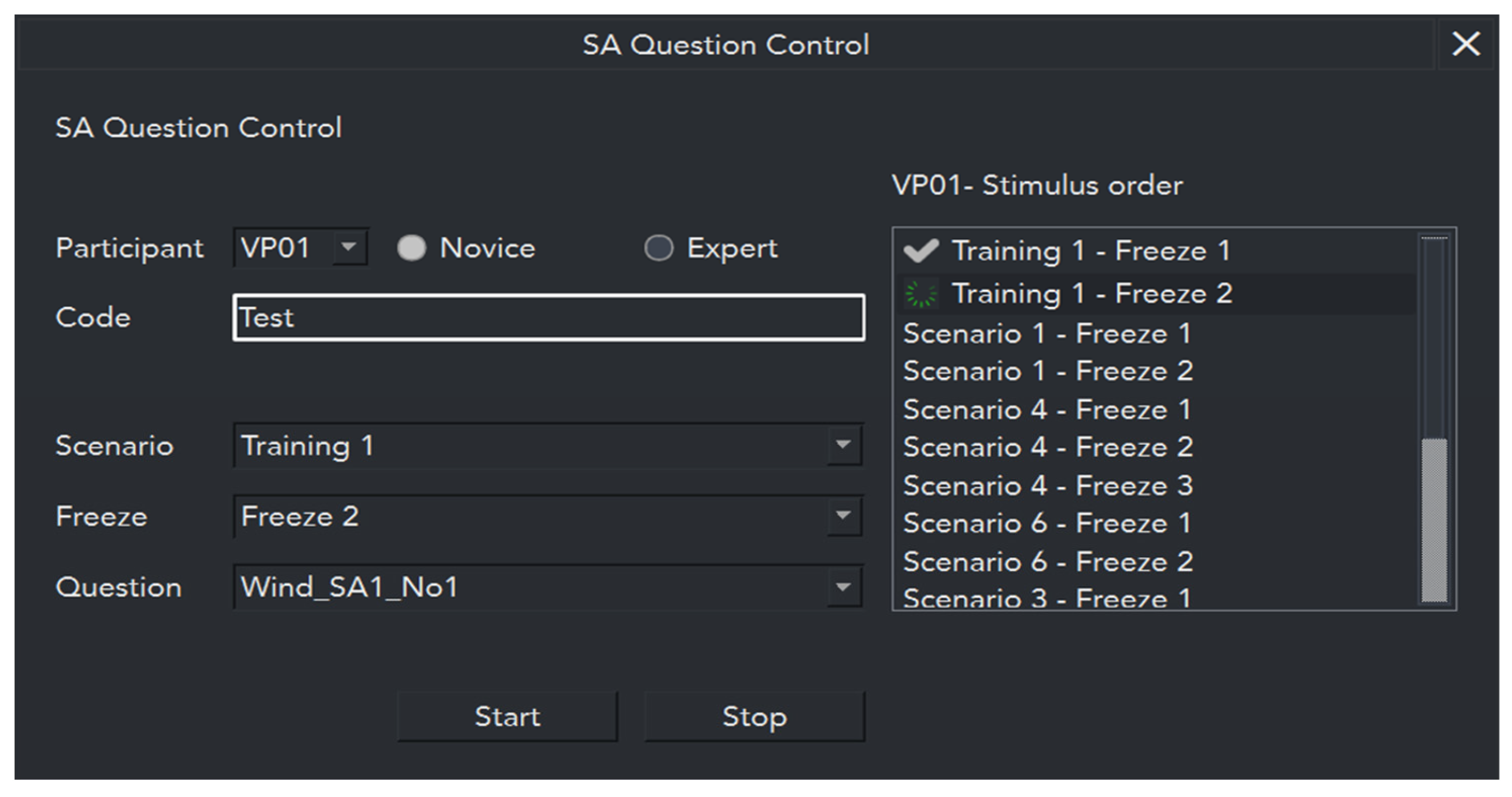Click the Code input field containing Test
Viewport: 1512px width, 797px height.
(549, 318)
